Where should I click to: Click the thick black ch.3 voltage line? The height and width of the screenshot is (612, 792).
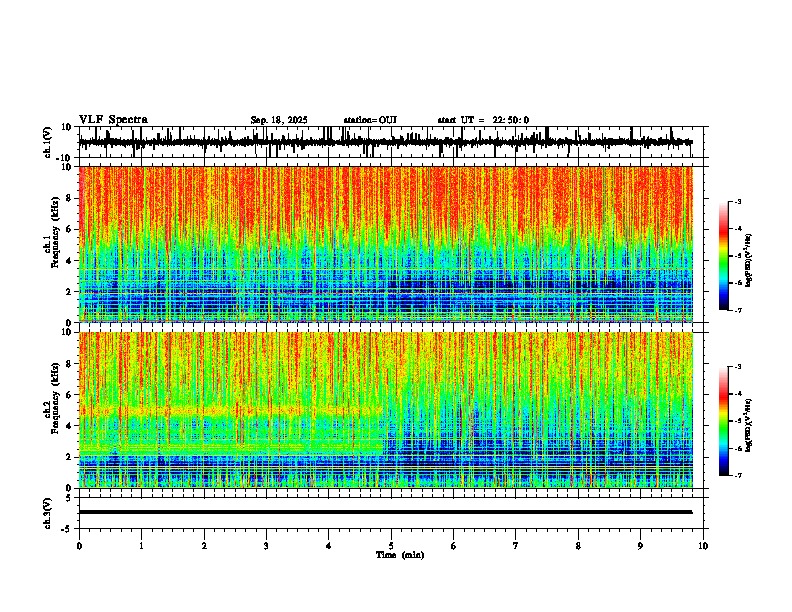[385, 512]
